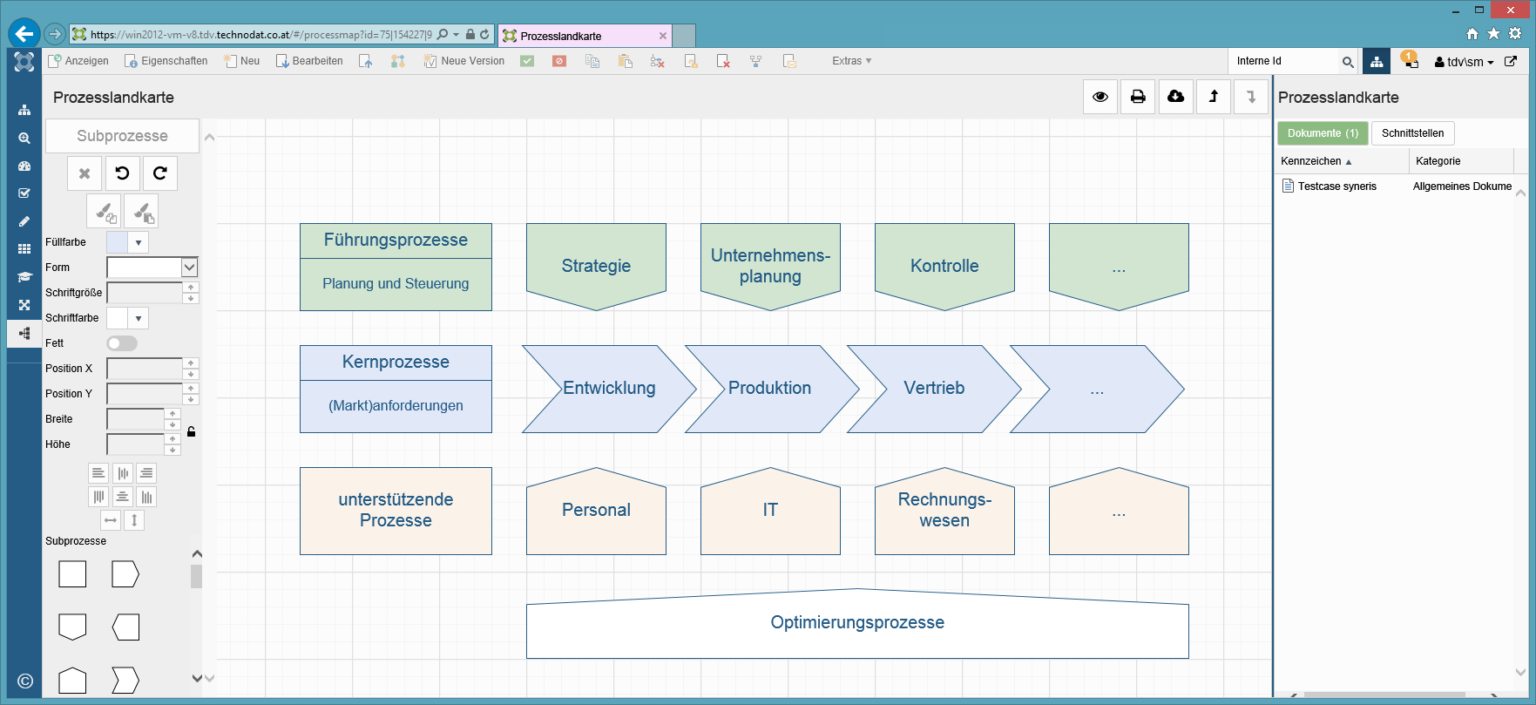
Task: Toggle the eye preview button
Action: pyautogui.click(x=1100, y=97)
